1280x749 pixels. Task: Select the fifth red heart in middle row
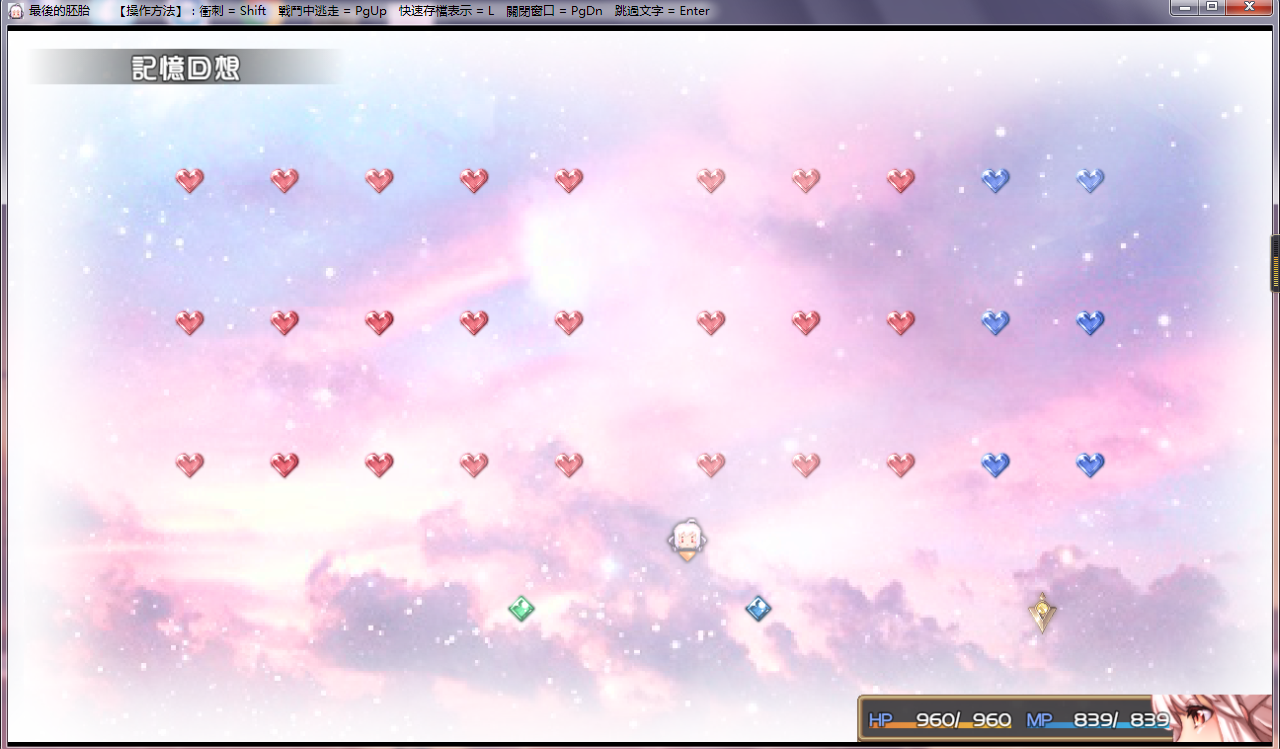click(x=569, y=322)
